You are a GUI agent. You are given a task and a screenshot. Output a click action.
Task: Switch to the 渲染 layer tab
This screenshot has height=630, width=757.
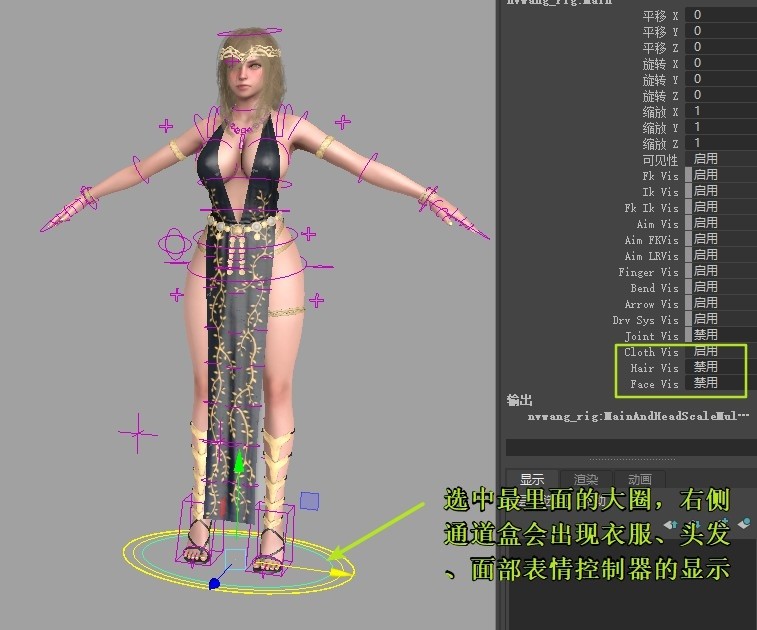point(586,479)
